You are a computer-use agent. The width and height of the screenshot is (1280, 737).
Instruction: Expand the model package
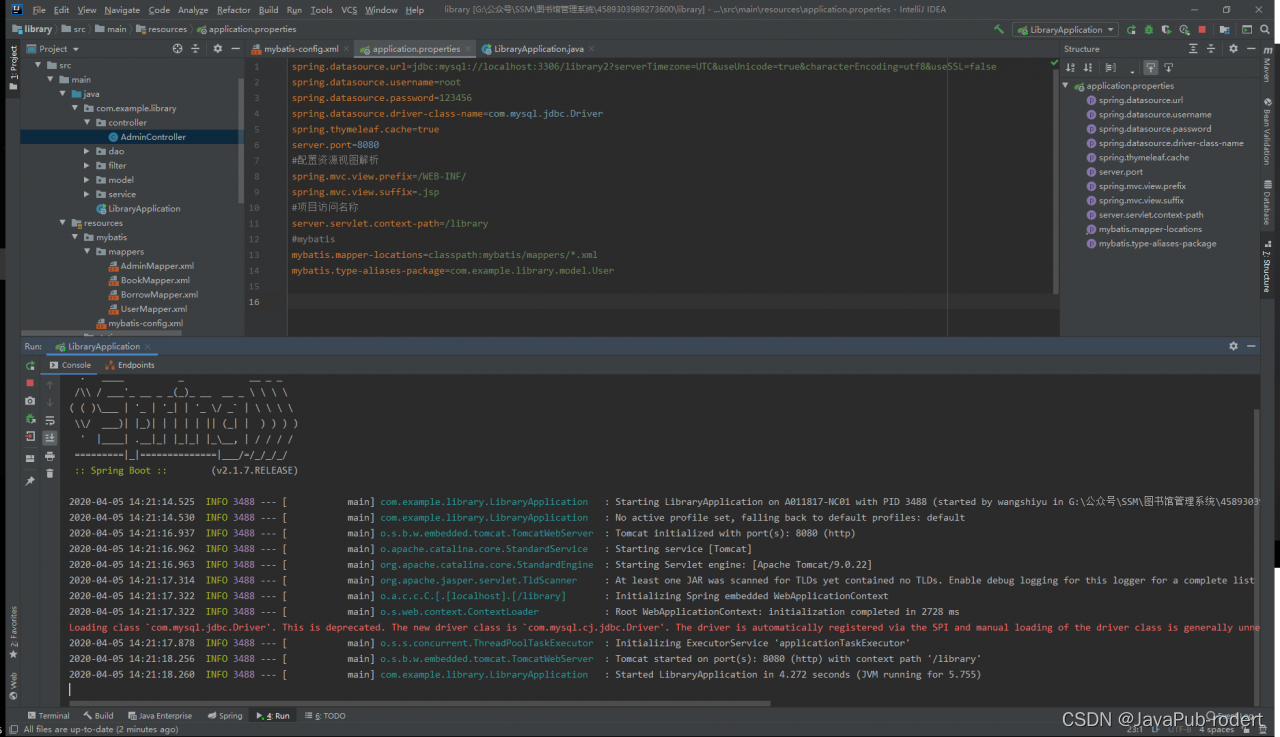[88, 180]
